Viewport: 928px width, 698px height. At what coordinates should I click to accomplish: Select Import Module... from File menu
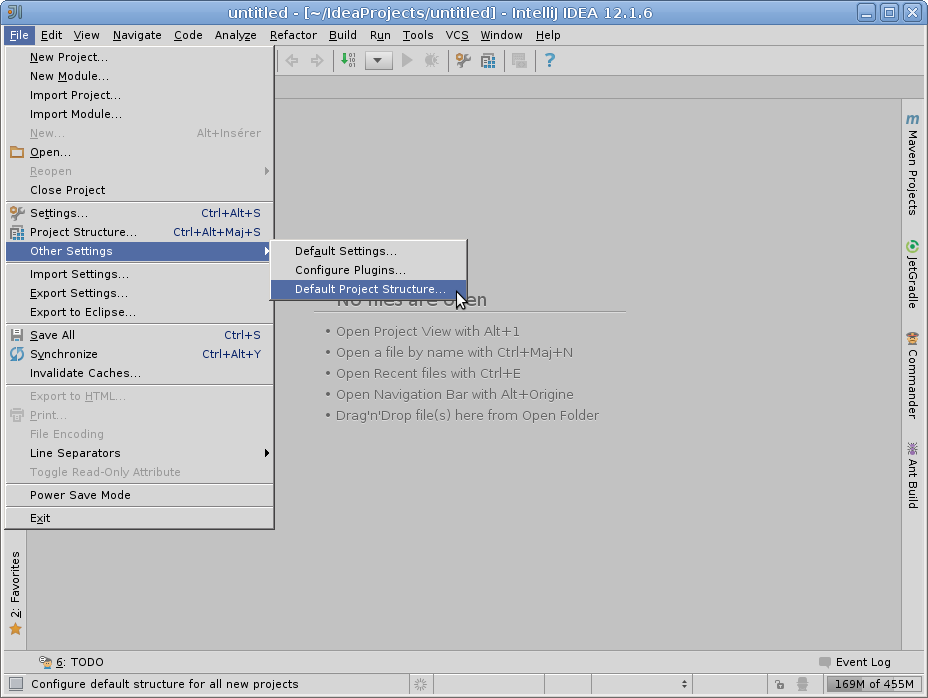(x=140, y=114)
